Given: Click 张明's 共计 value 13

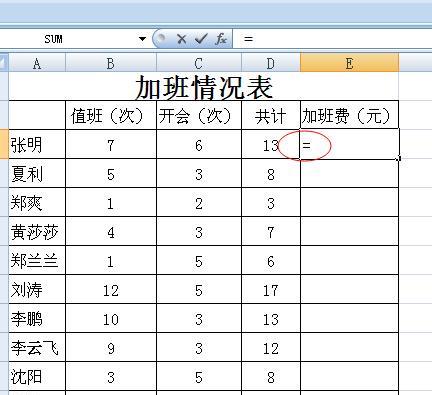Looking at the screenshot, I should pos(271,144).
